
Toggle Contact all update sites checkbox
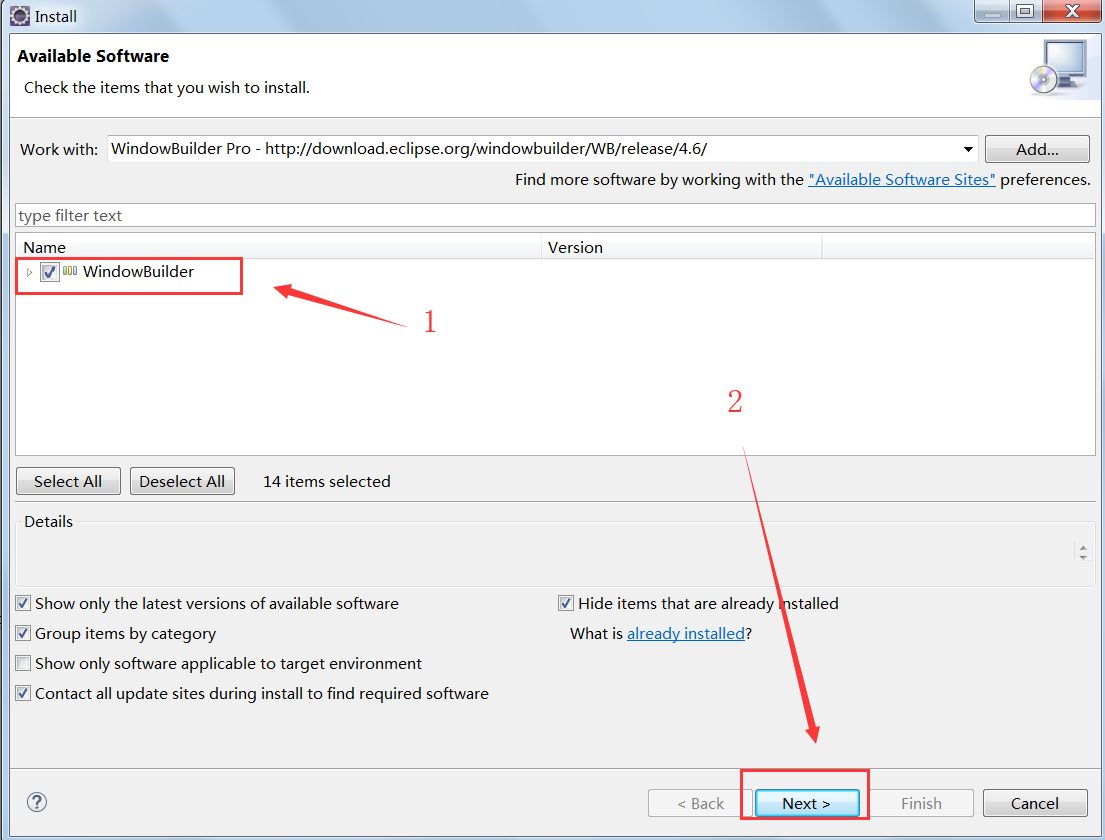tap(23, 693)
